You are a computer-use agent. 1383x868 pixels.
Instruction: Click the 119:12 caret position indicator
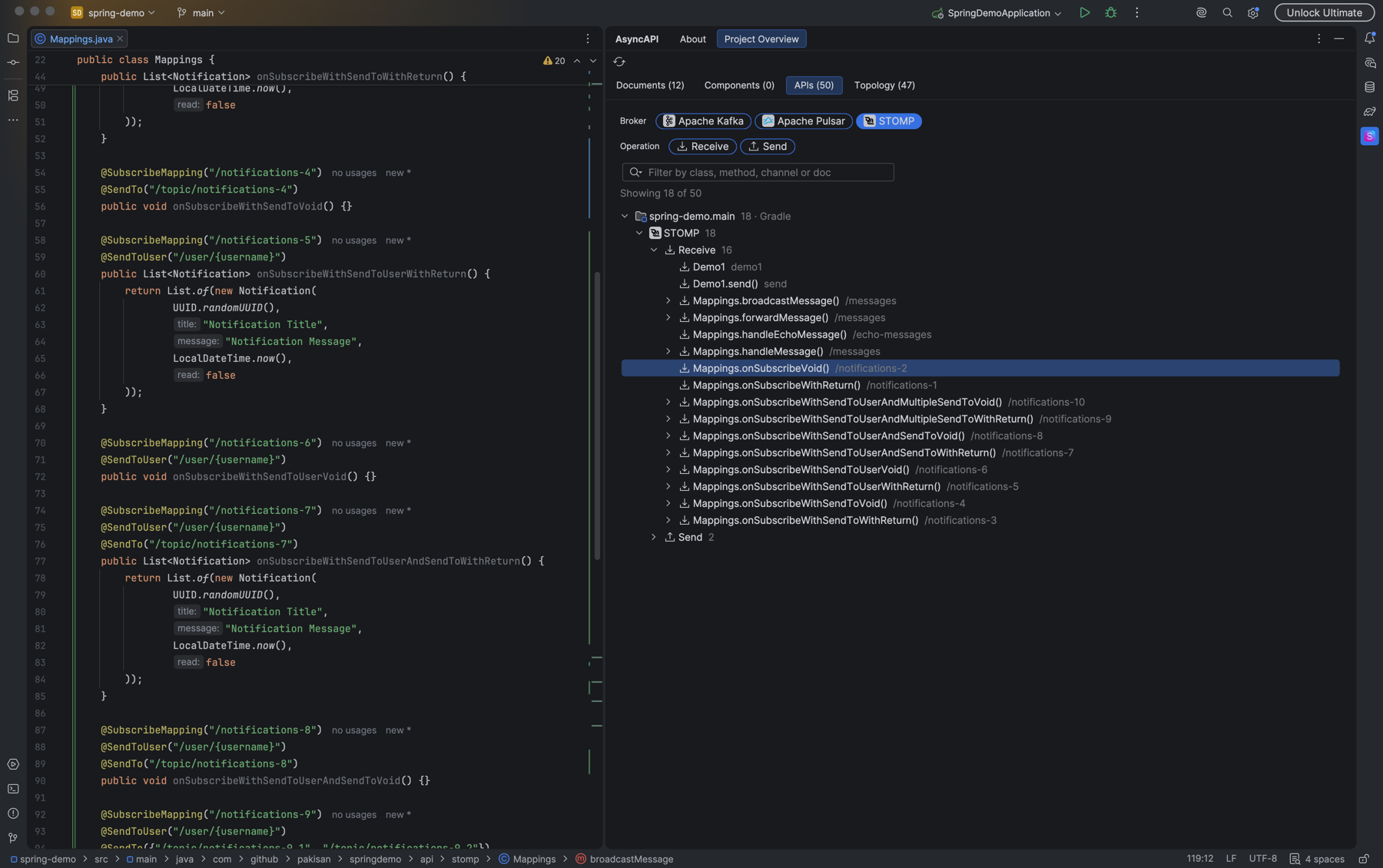(1199, 859)
